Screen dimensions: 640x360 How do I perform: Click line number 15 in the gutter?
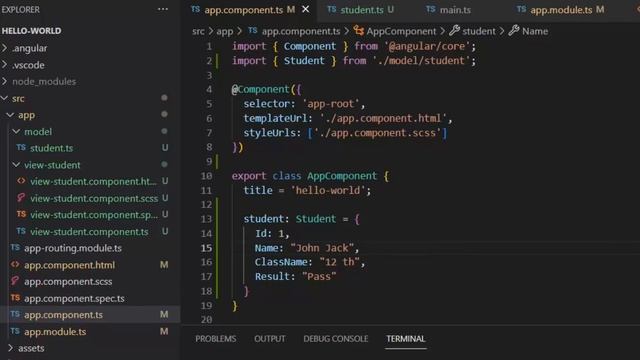point(207,248)
